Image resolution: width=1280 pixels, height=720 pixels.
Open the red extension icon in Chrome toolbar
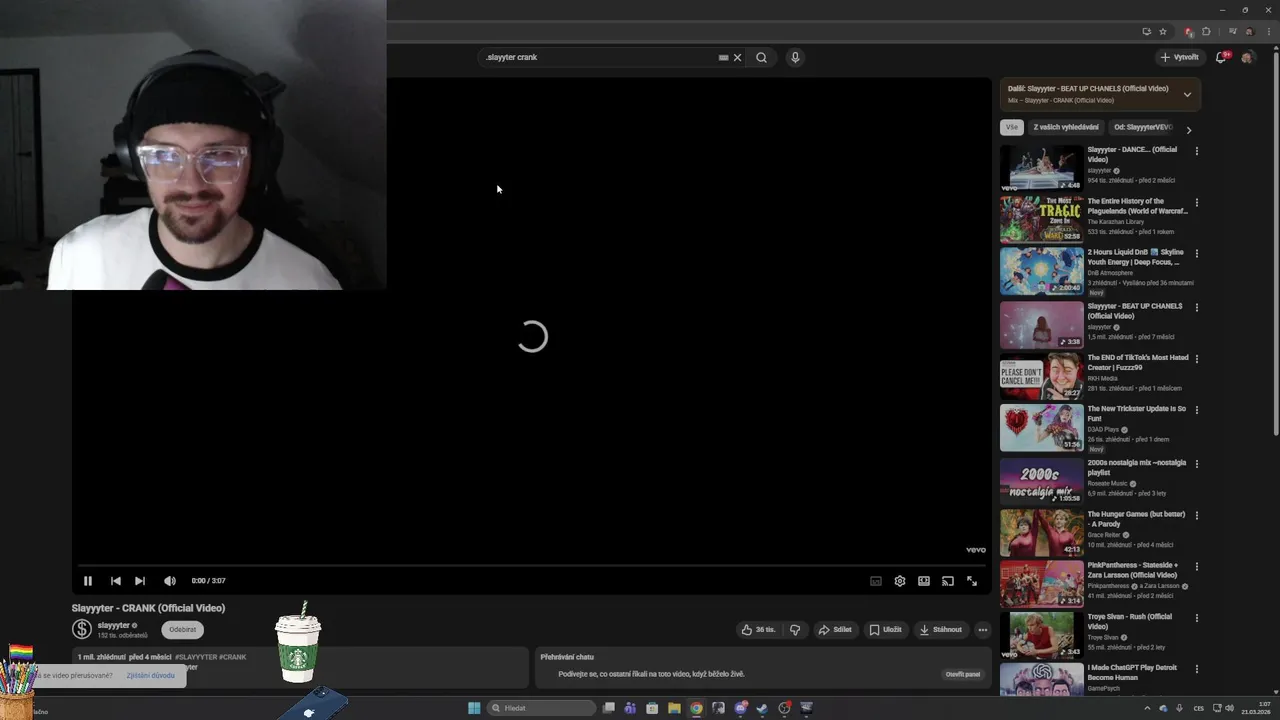(1189, 32)
